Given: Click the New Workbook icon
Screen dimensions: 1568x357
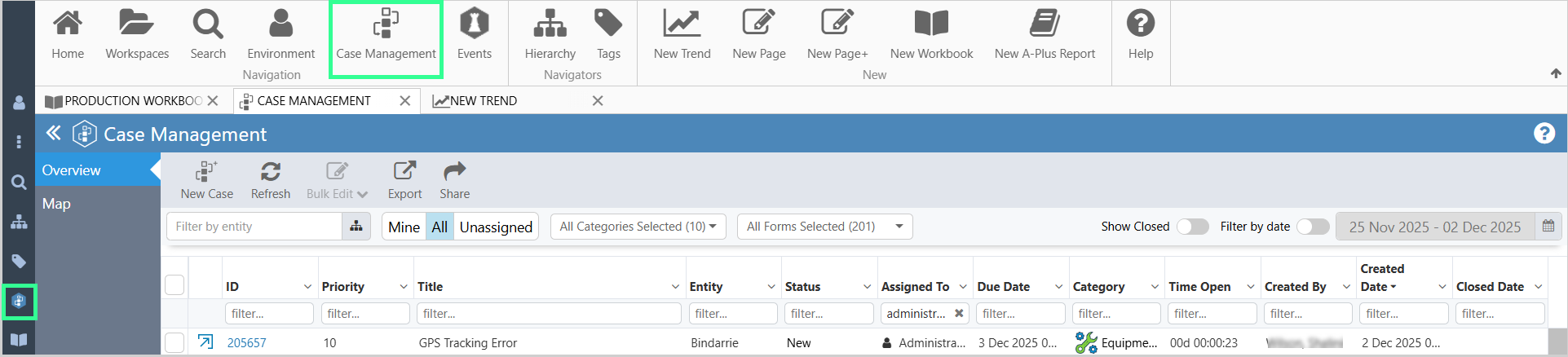Looking at the screenshot, I should (931, 33).
